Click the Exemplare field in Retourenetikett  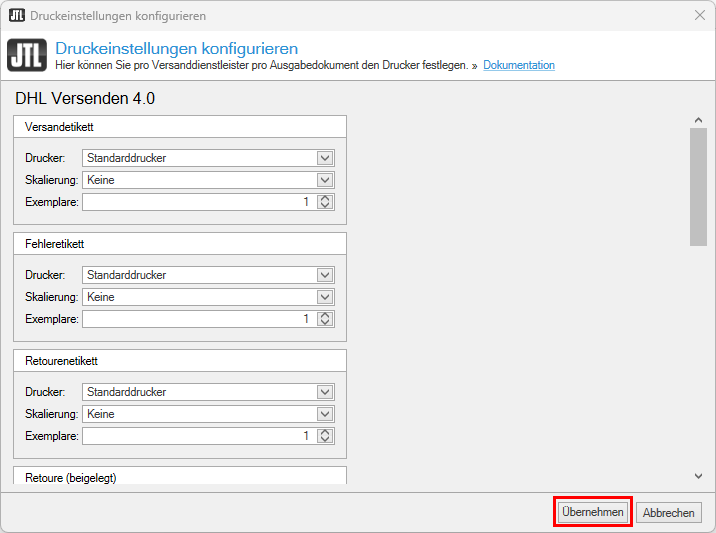pyautogui.click(x=198, y=436)
